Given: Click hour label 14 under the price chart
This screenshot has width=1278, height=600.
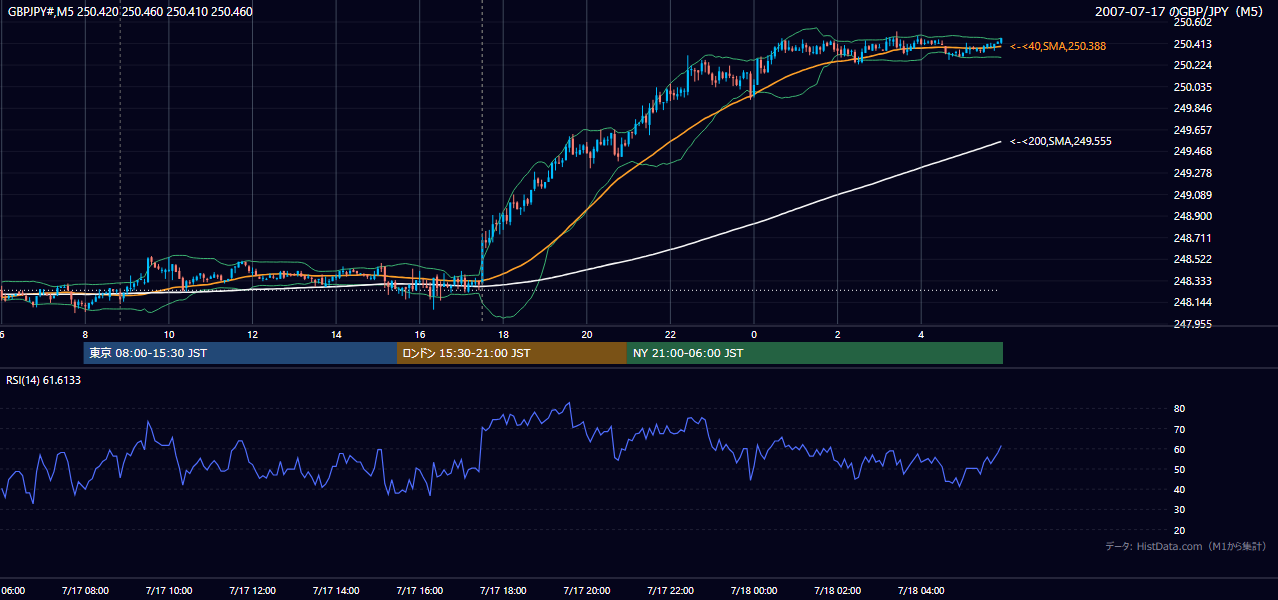Looking at the screenshot, I should 336,334.
